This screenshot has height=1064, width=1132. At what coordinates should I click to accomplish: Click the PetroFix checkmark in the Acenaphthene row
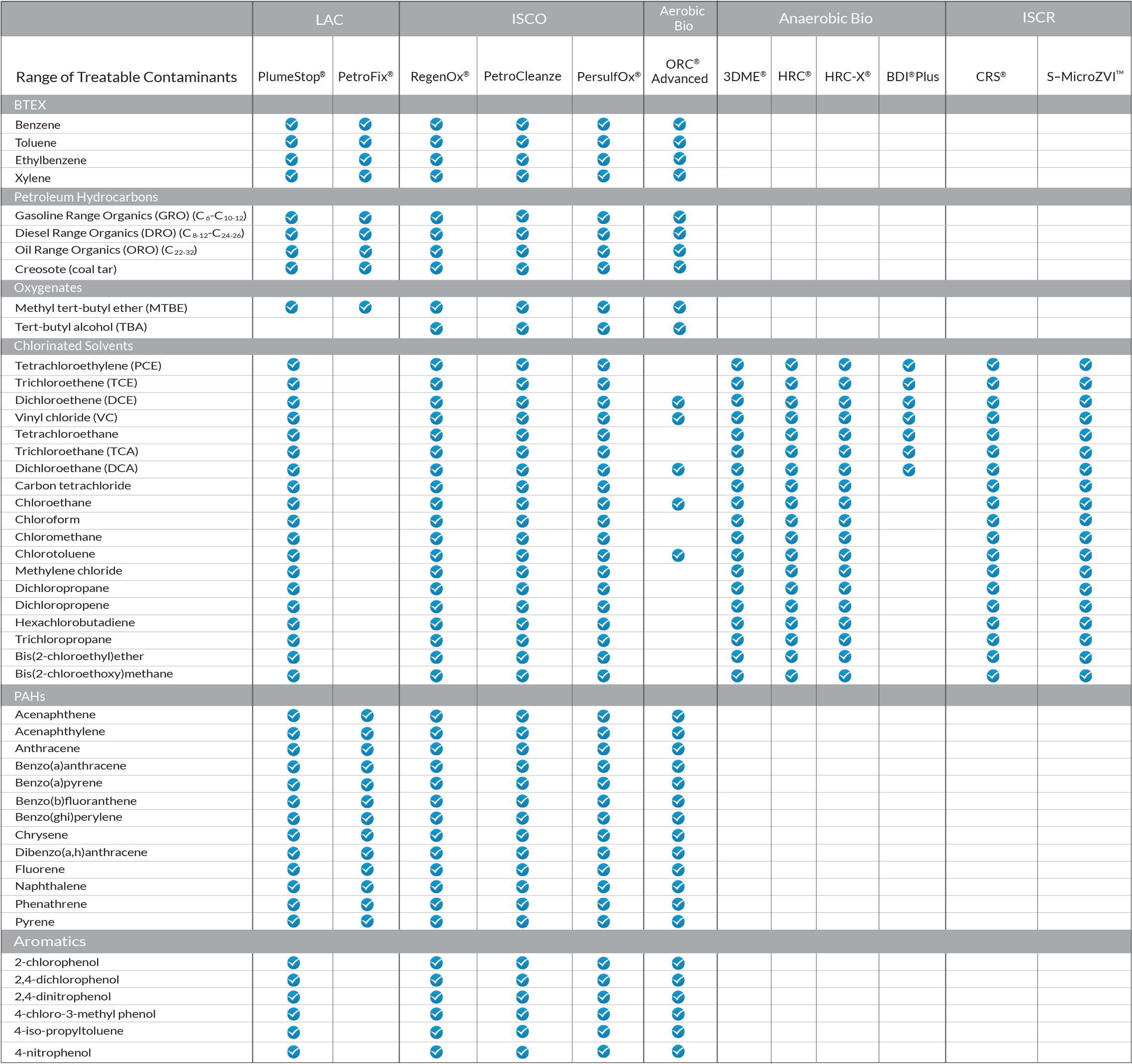[x=367, y=716]
